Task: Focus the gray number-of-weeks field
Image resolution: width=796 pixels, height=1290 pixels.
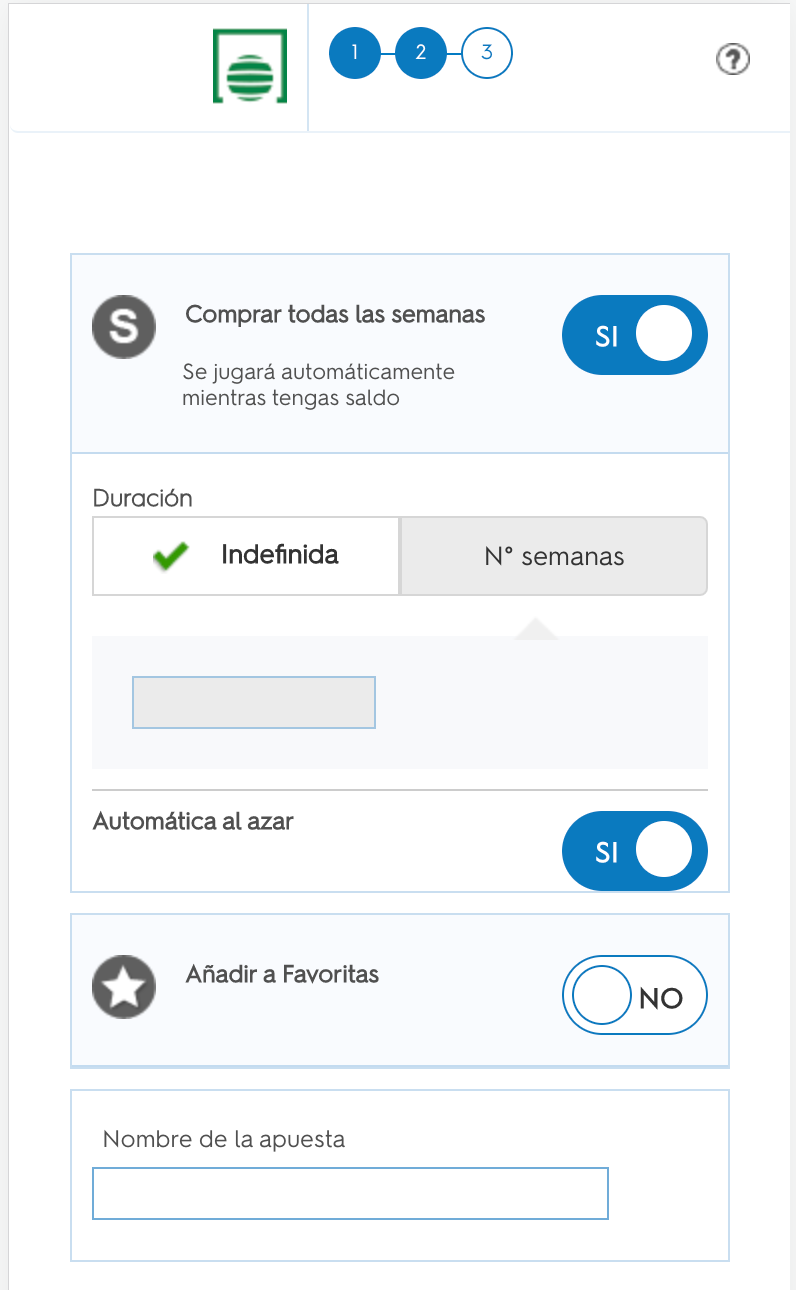Action: pyautogui.click(x=254, y=702)
